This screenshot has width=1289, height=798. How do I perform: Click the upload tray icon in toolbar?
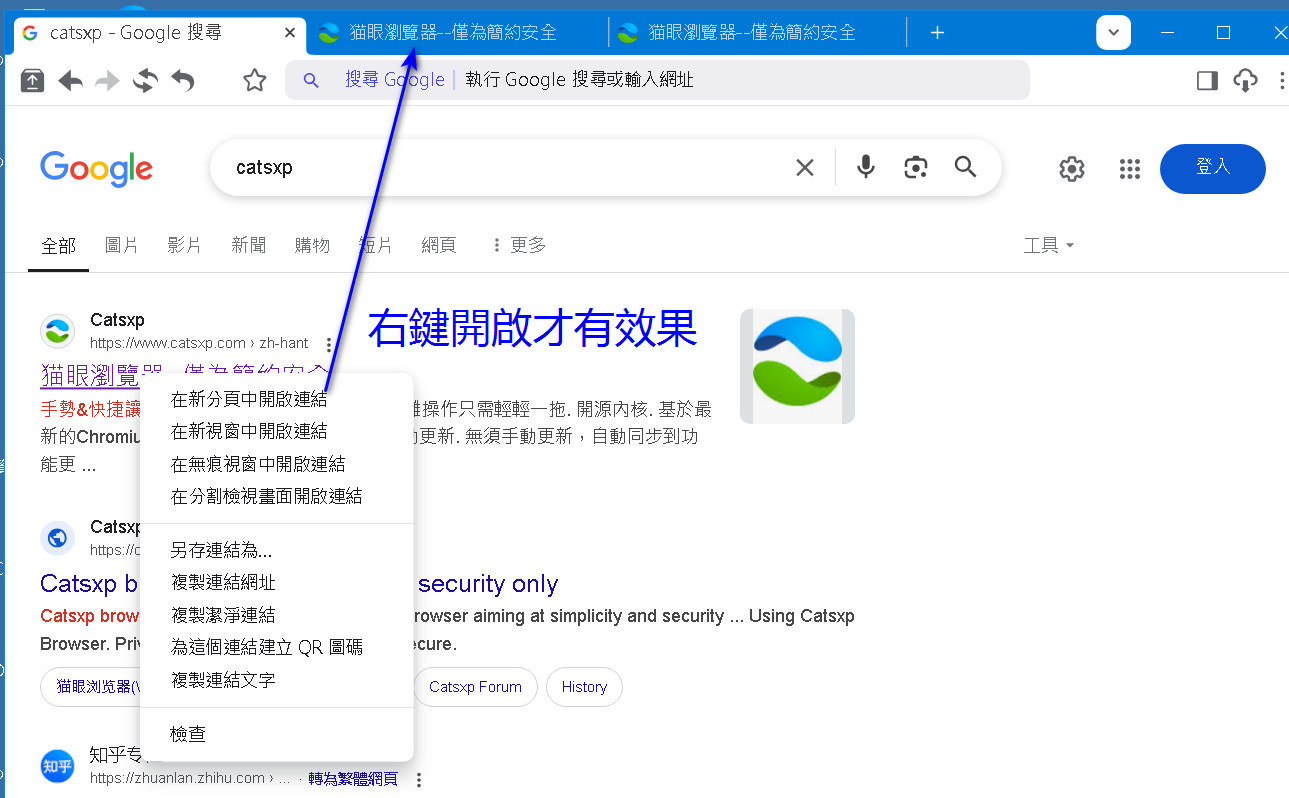click(x=32, y=80)
